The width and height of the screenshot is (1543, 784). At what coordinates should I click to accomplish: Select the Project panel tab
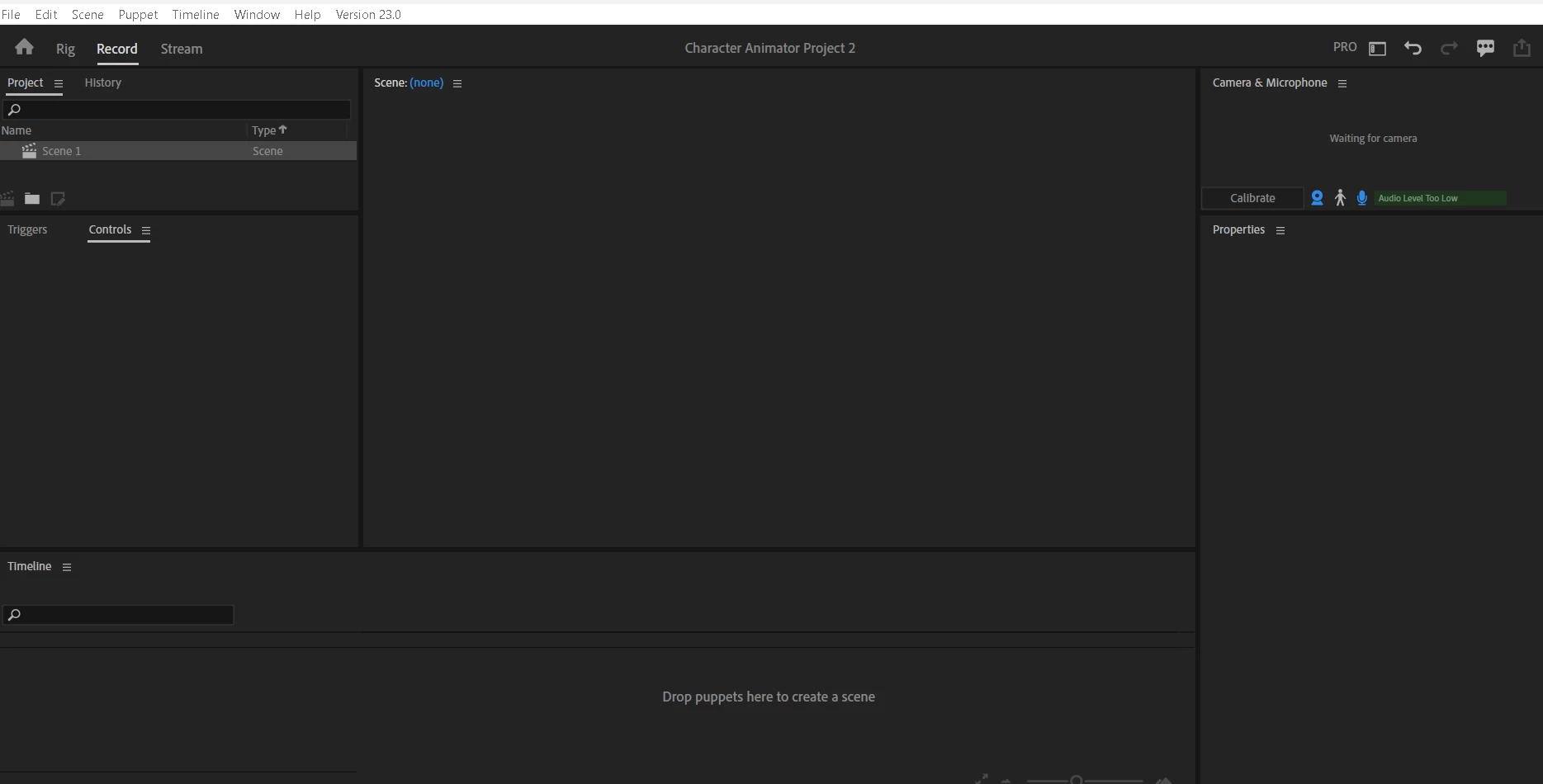tap(25, 83)
